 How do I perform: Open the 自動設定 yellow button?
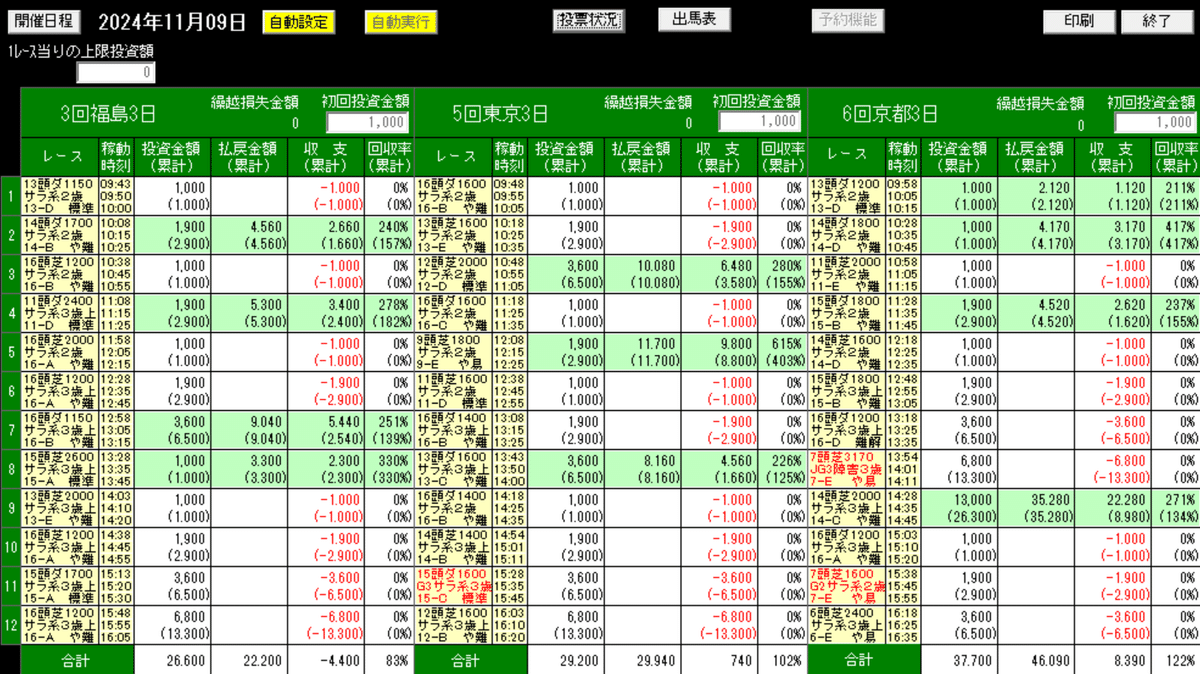298,21
